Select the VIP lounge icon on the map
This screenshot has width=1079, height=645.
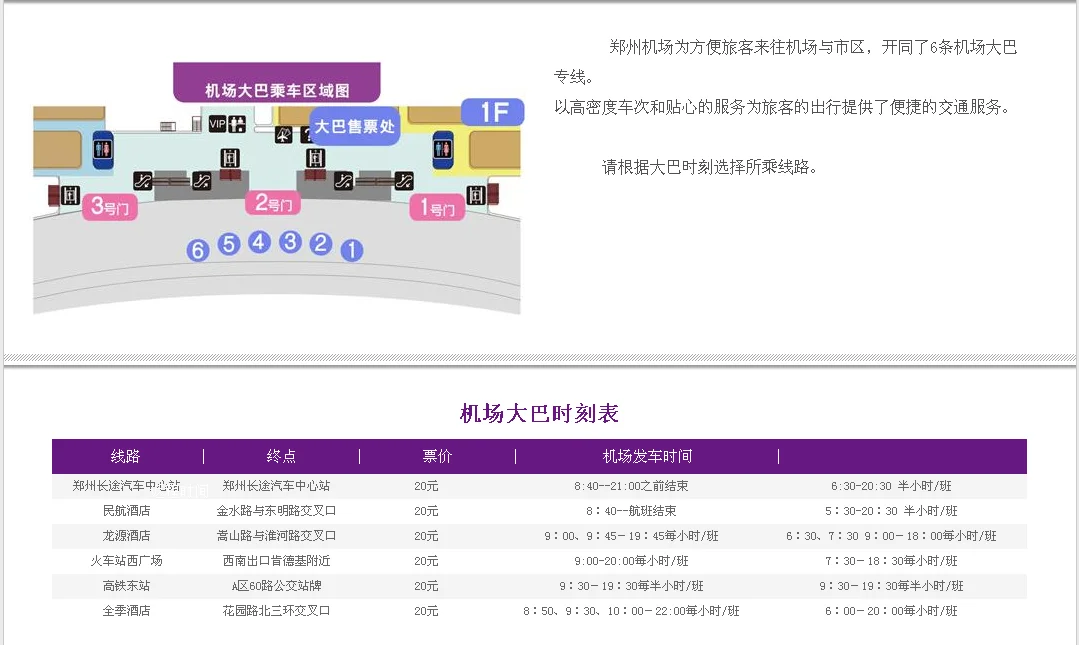(215, 123)
